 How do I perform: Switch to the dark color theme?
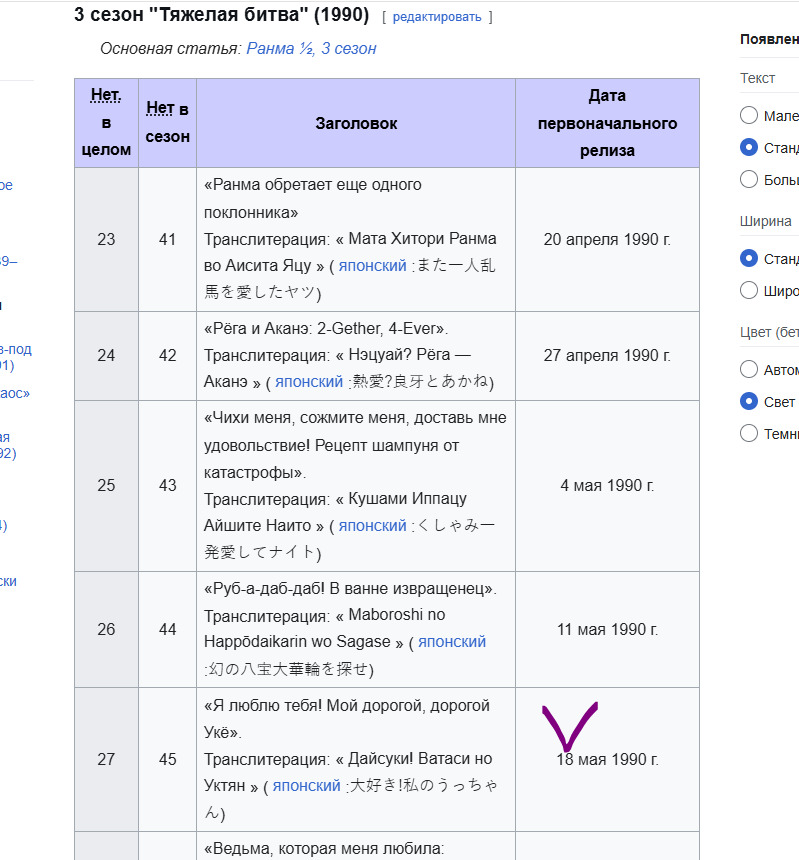pos(749,433)
